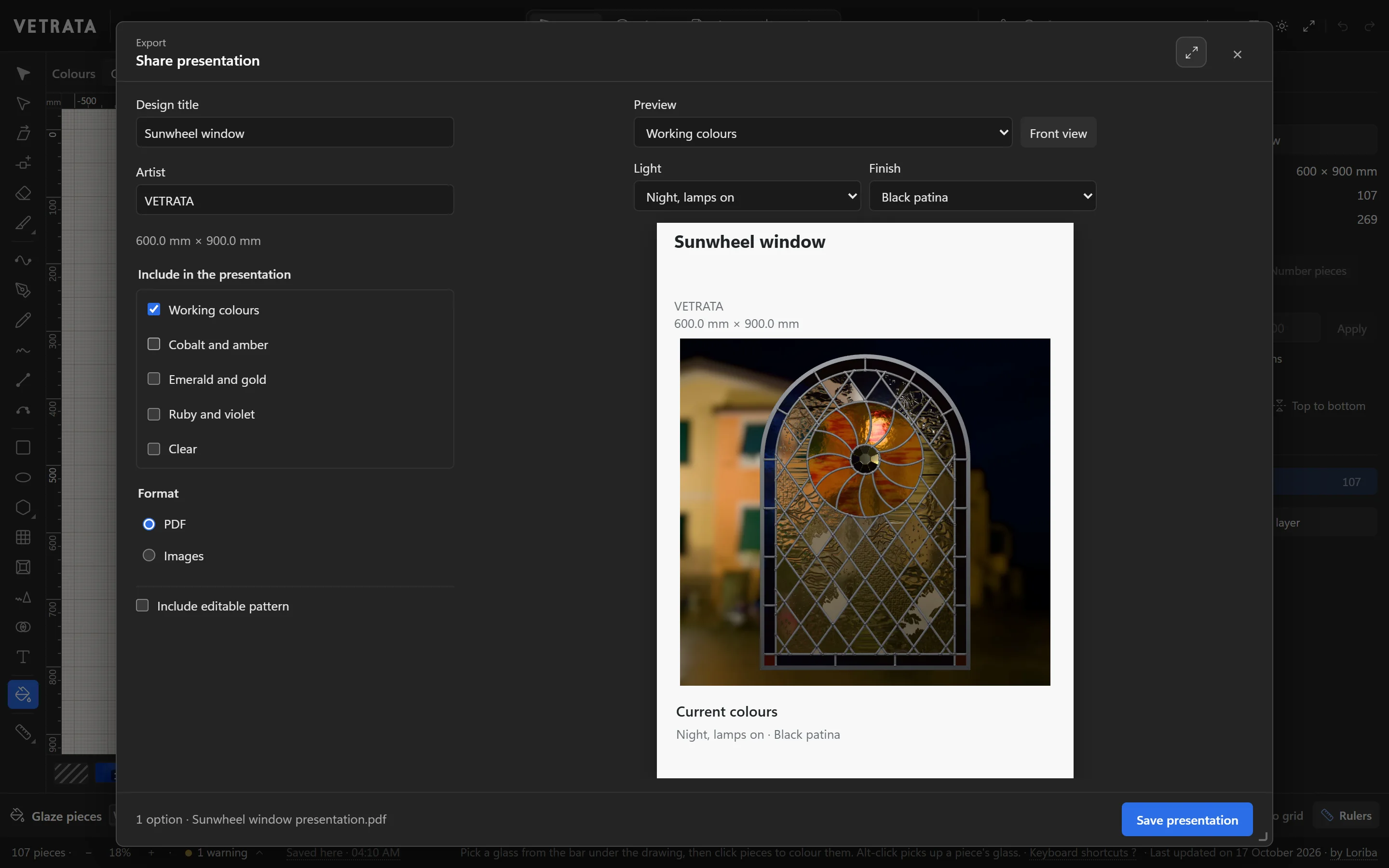The image size is (1389, 868).
Task: Open the Keyboard shortcuts link
Action: pyautogui.click(x=1082, y=853)
